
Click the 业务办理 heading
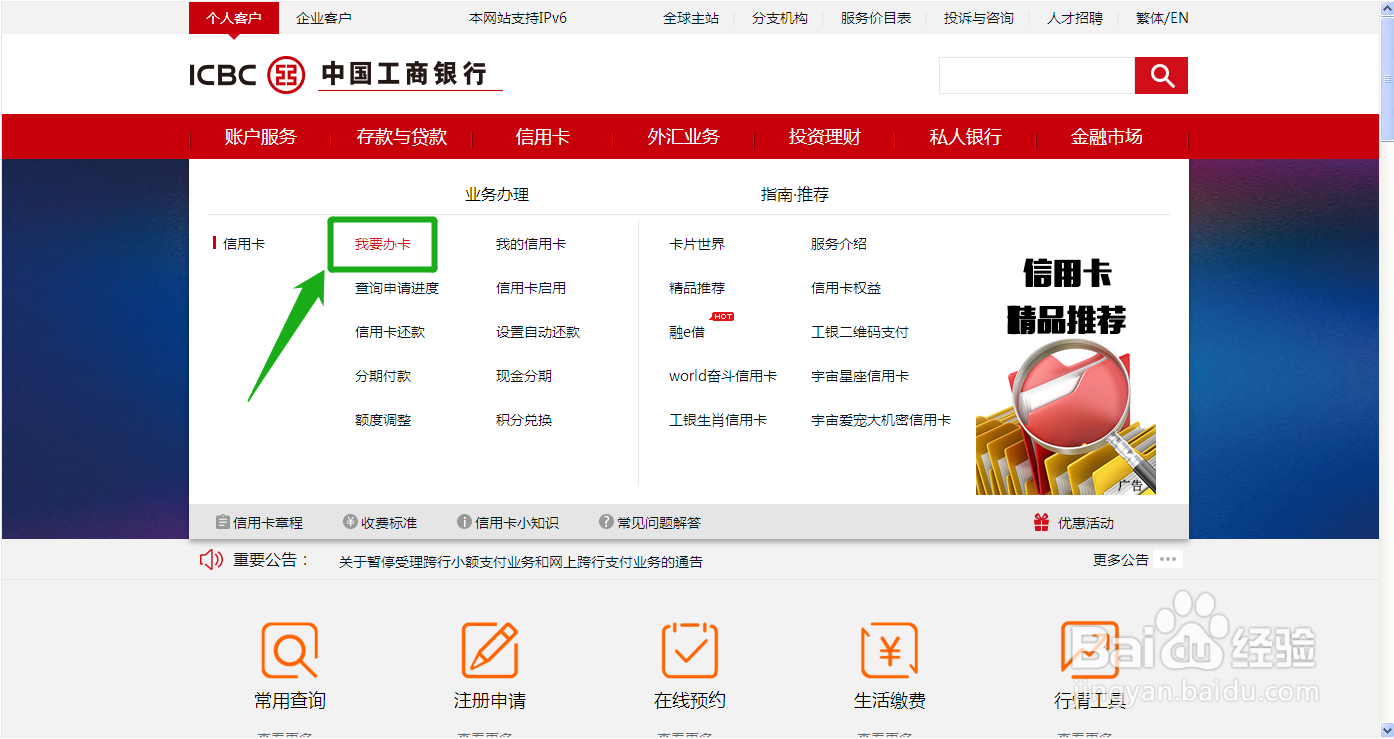pyautogui.click(x=497, y=195)
